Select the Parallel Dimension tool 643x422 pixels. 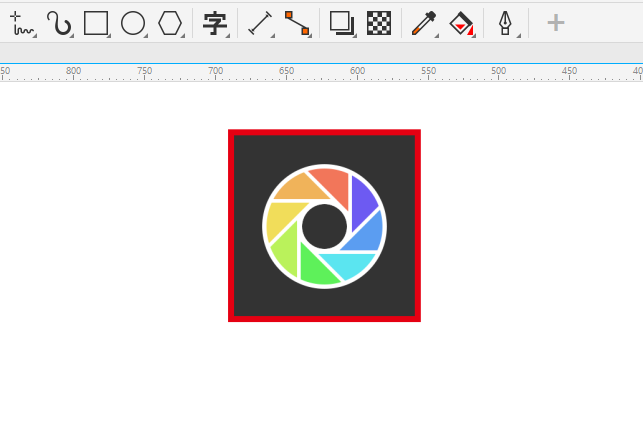tap(260, 23)
